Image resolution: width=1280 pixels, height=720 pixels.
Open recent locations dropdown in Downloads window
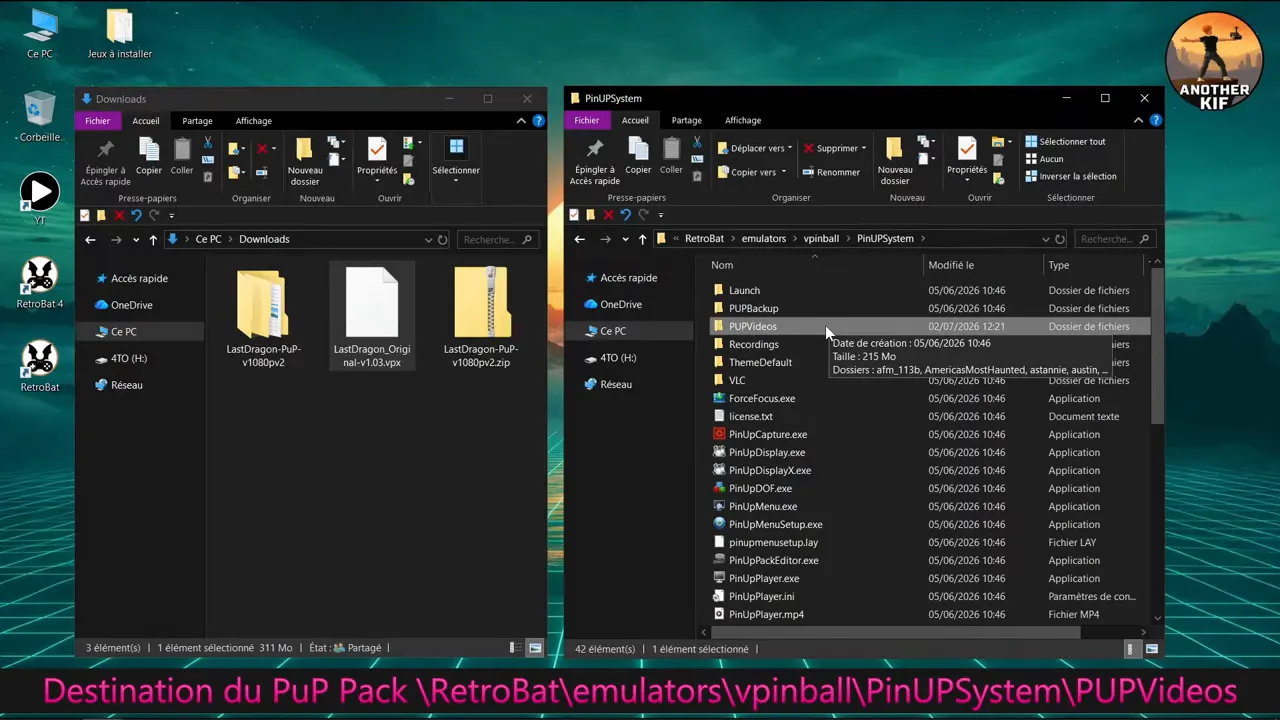(x=136, y=240)
